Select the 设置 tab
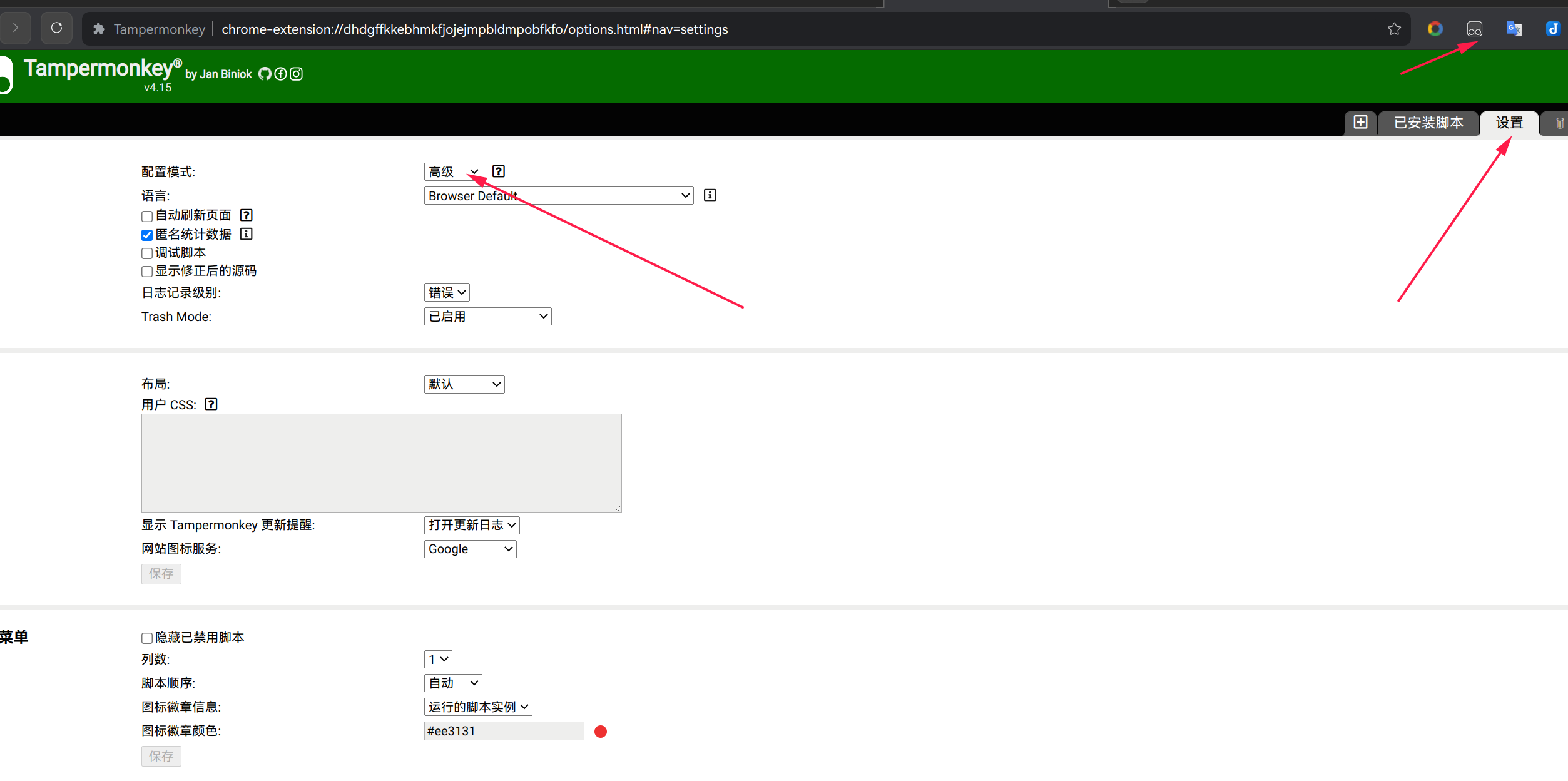This screenshot has width=1568, height=781. pyautogui.click(x=1509, y=123)
